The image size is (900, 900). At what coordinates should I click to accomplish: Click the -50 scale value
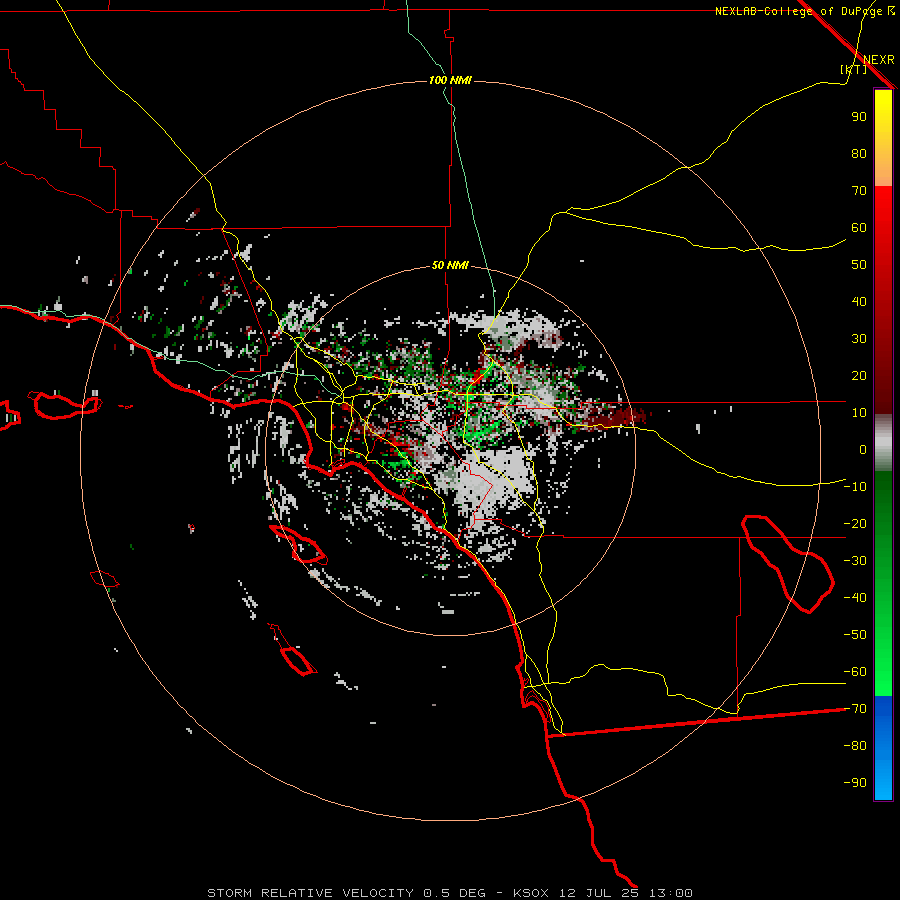pyautogui.click(x=855, y=635)
